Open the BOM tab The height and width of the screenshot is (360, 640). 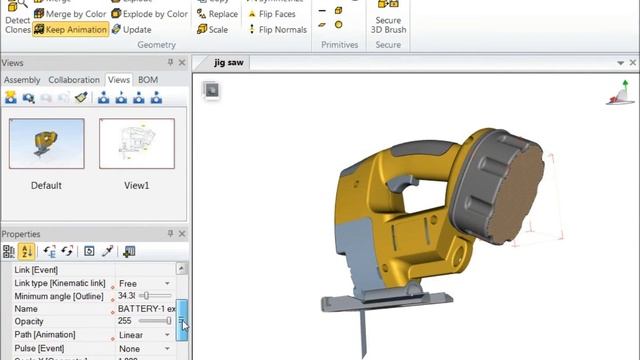pyautogui.click(x=148, y=80)
